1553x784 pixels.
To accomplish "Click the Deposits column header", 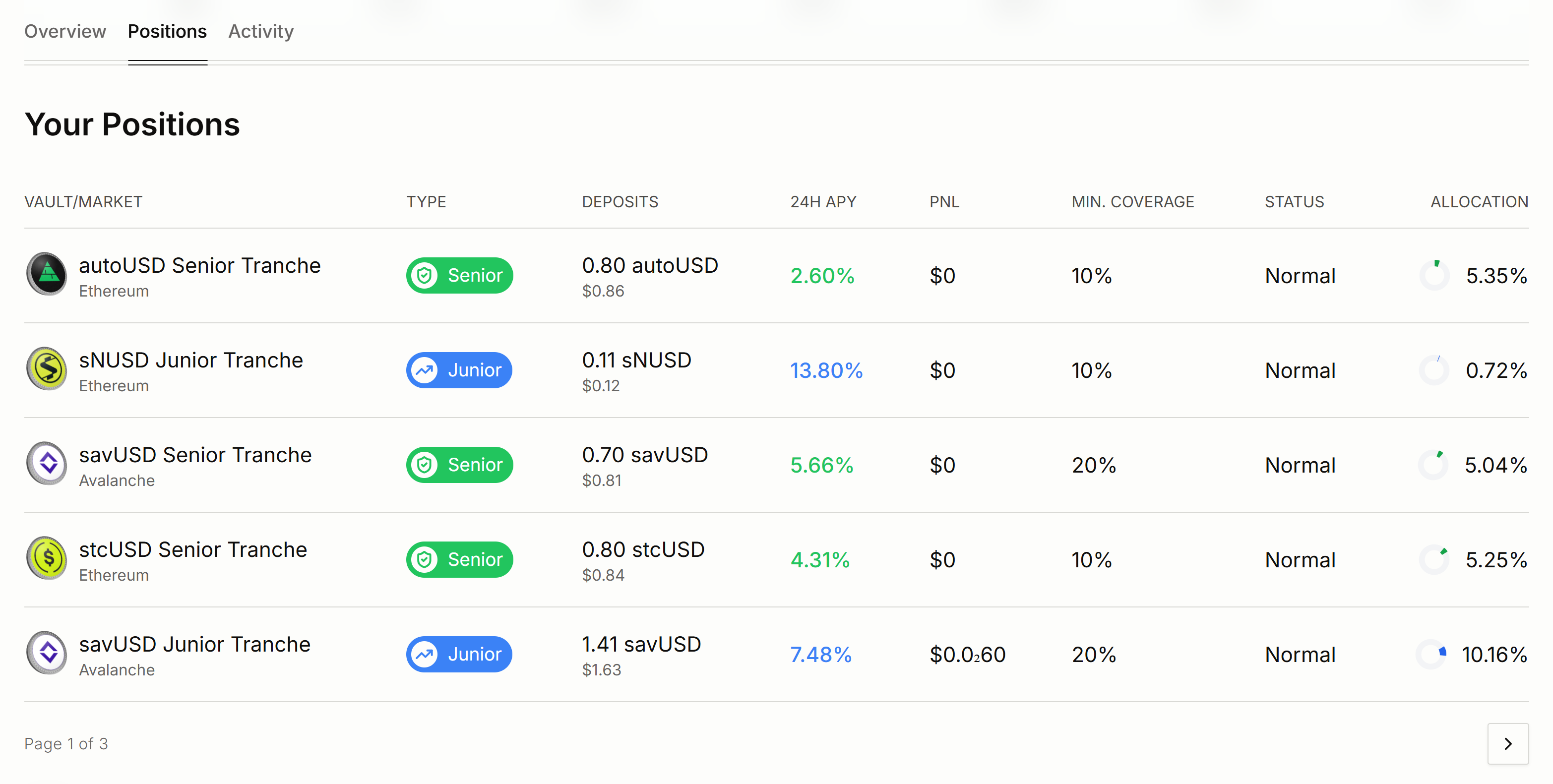I will (x=620, y=202).
